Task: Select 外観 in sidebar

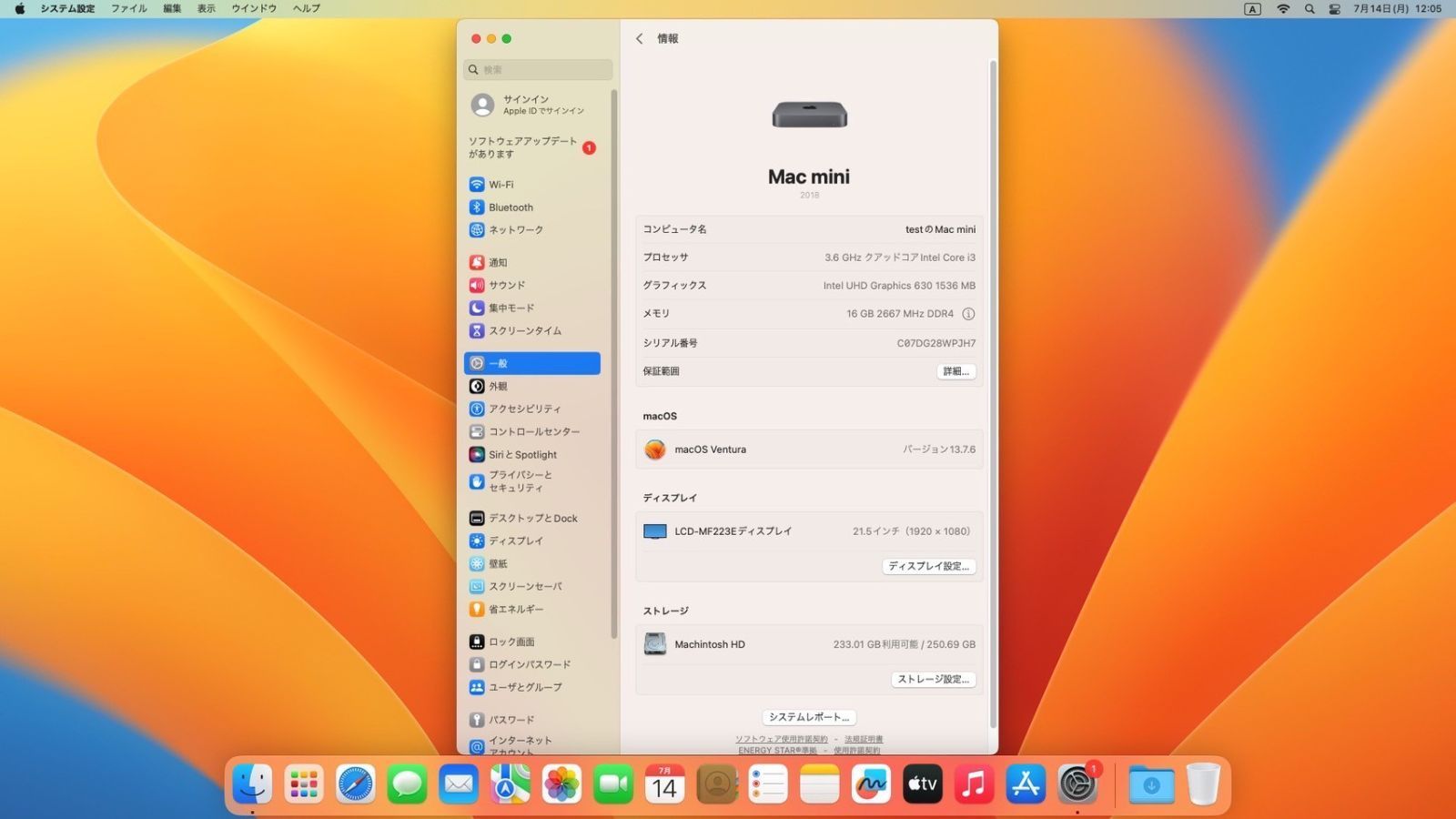Action: click(532, 386)
